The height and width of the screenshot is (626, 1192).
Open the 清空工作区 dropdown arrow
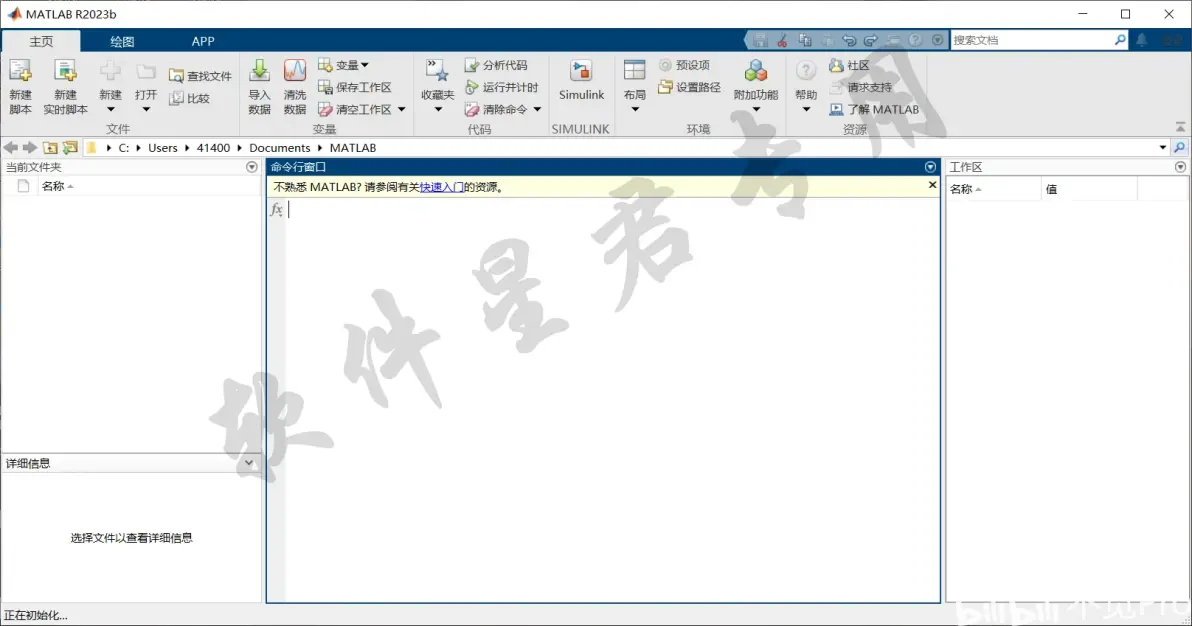[401, 110]
